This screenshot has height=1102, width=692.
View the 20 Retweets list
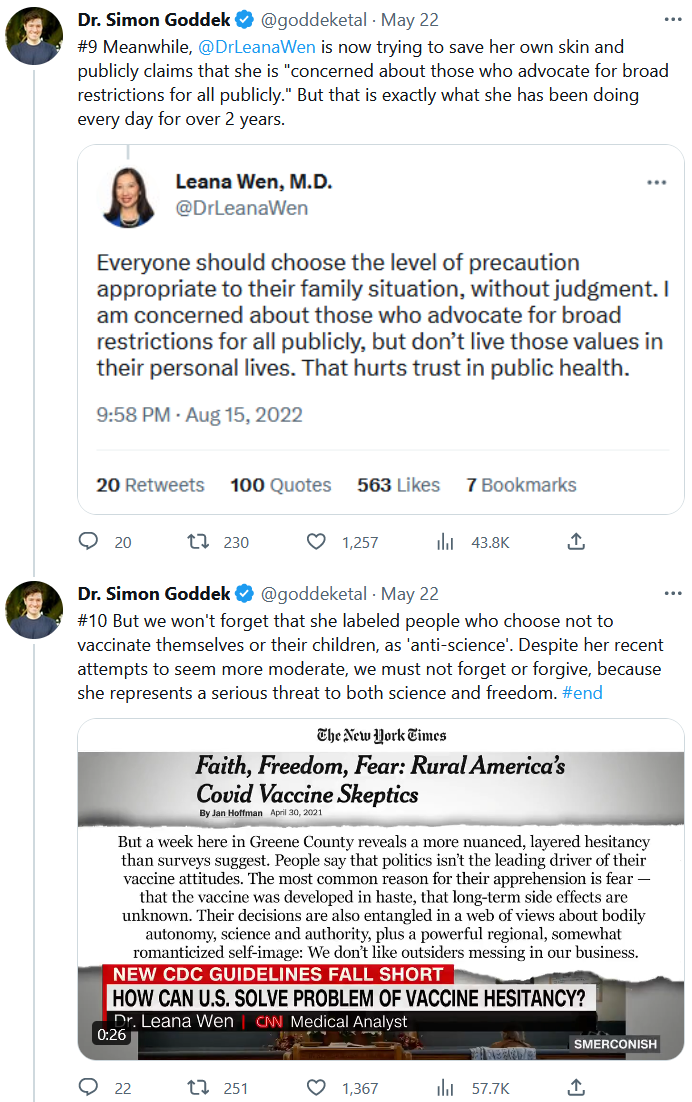coord(150,485)
